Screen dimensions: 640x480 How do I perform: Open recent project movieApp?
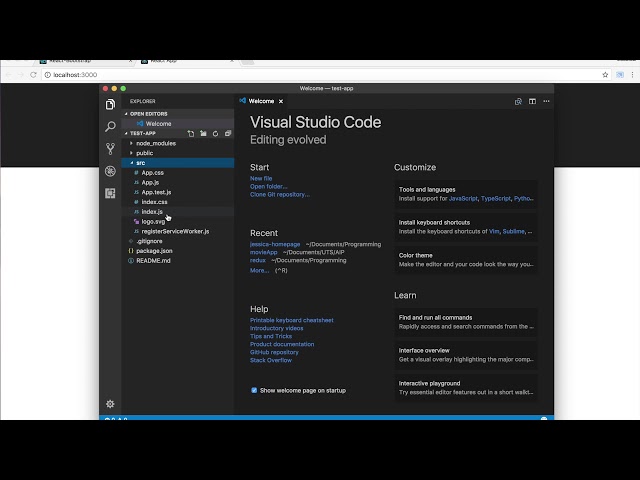[x=264, y=252]
